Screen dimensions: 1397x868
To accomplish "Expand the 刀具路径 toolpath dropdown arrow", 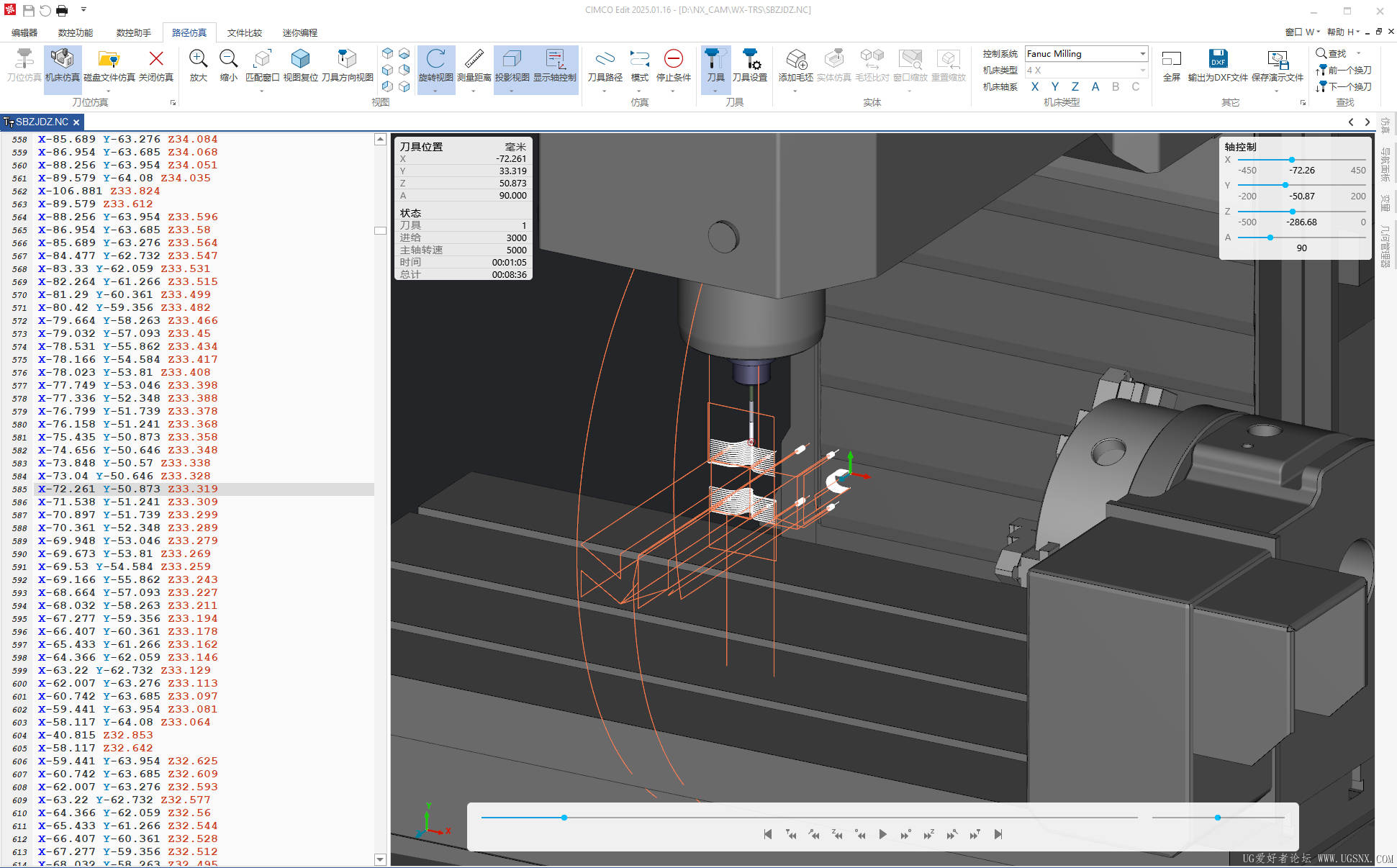I will pos(605,91).
